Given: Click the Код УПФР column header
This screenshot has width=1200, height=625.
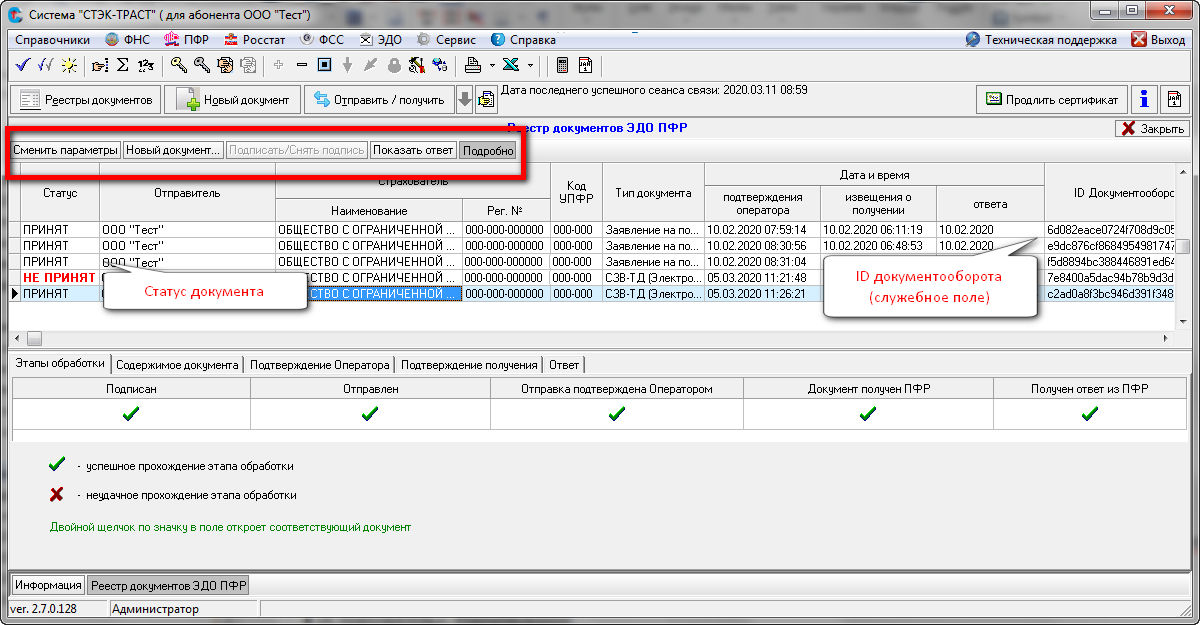Looking at the screenshot, I should (x=576, y=192).
